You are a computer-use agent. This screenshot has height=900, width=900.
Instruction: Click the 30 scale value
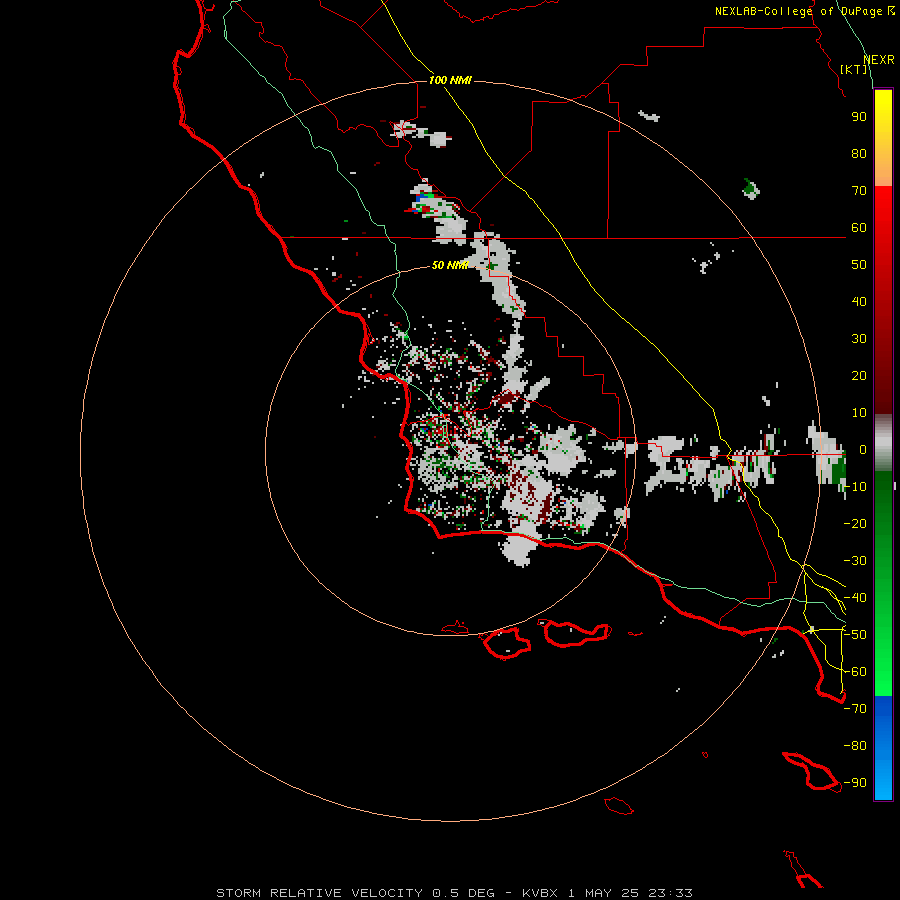859,339
